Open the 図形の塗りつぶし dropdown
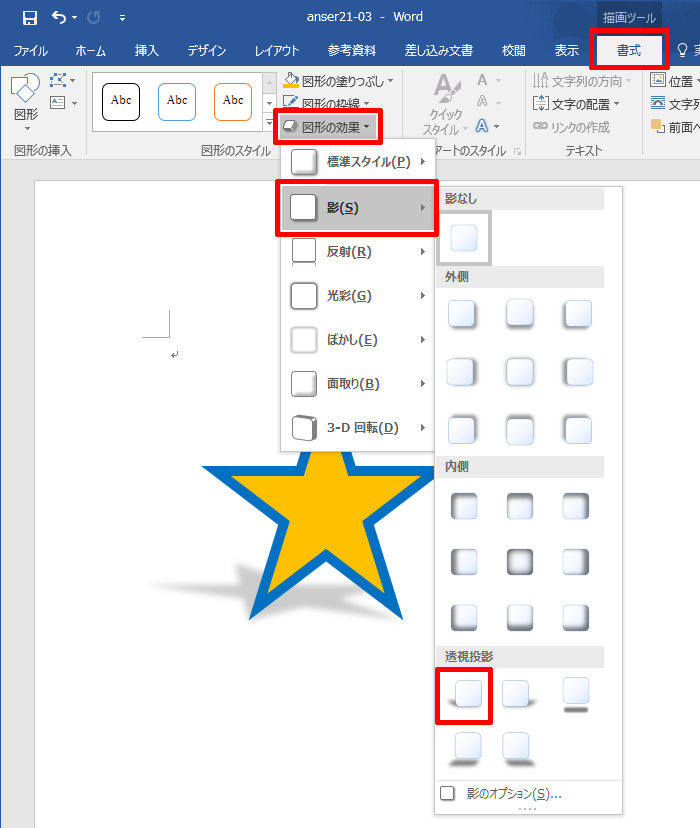This screenshot has height=828, width=700. point(338,81)
